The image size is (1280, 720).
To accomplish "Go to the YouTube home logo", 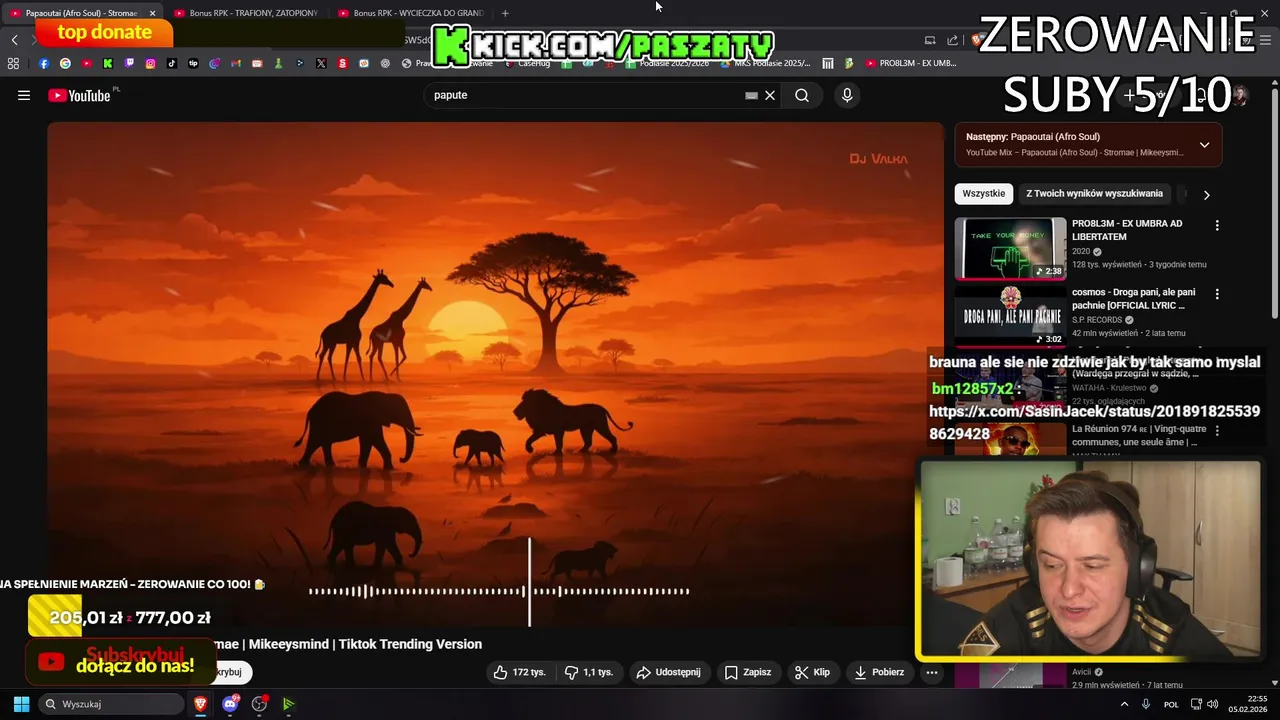I will (x=80, y=95).
